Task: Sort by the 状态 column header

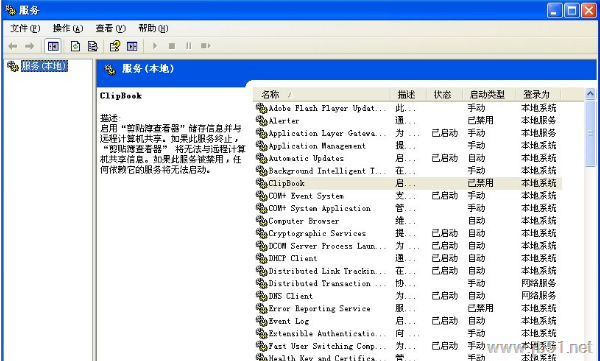Action: (442, 94)
